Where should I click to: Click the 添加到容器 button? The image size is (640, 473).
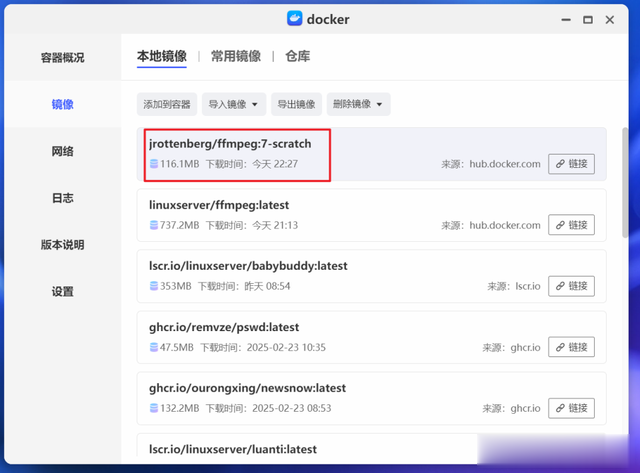(167, 104)
